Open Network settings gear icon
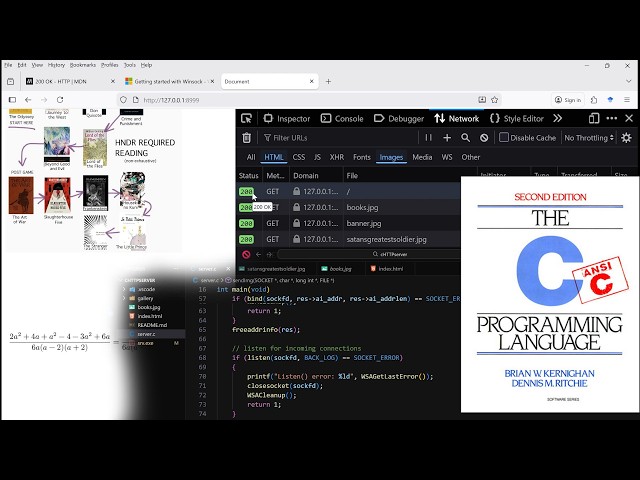Screen dimensions: 640x480 (x=626, y=138)
